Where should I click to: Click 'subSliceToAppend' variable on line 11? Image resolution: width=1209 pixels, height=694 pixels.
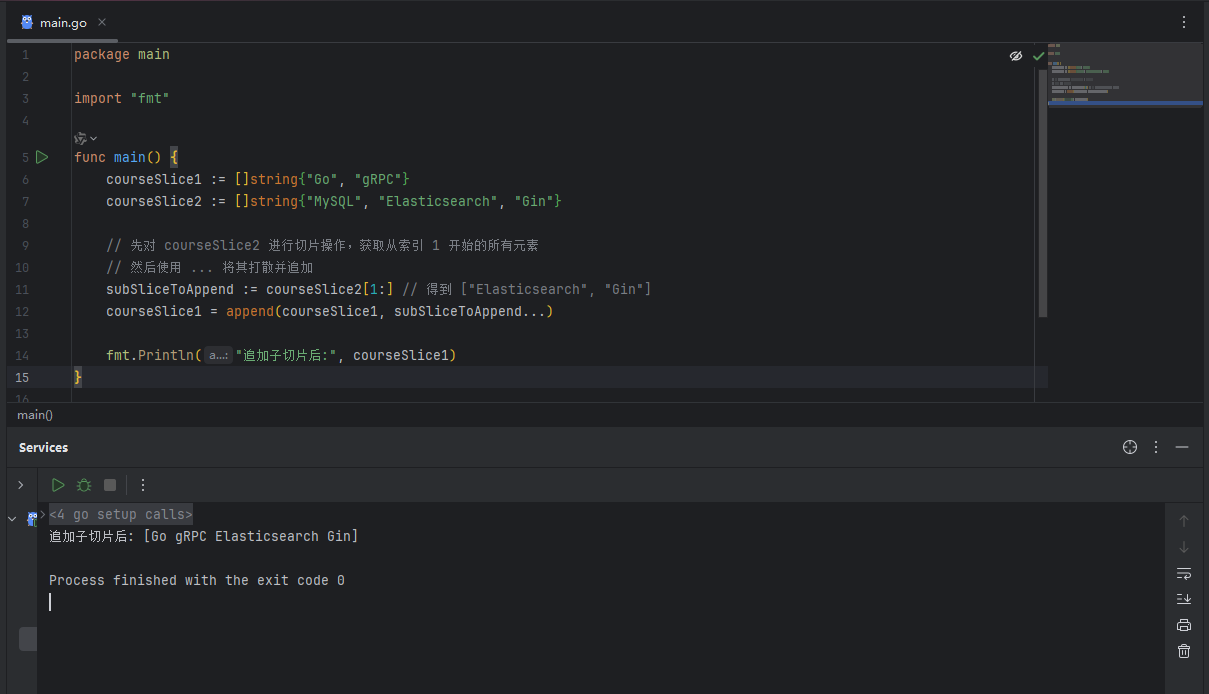coord(170,289)
